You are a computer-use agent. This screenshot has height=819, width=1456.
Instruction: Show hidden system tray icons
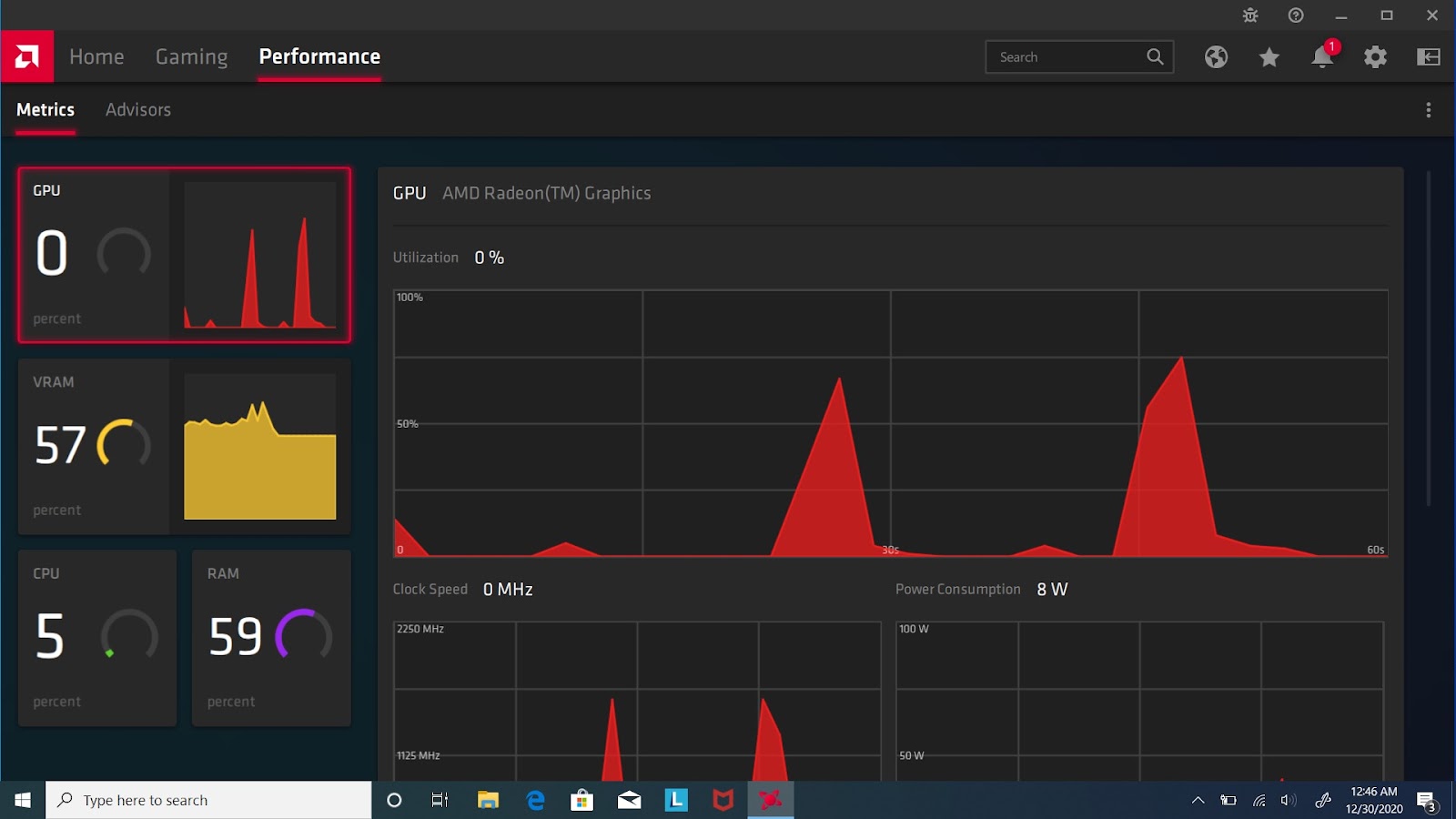(x=1198, y=801)
